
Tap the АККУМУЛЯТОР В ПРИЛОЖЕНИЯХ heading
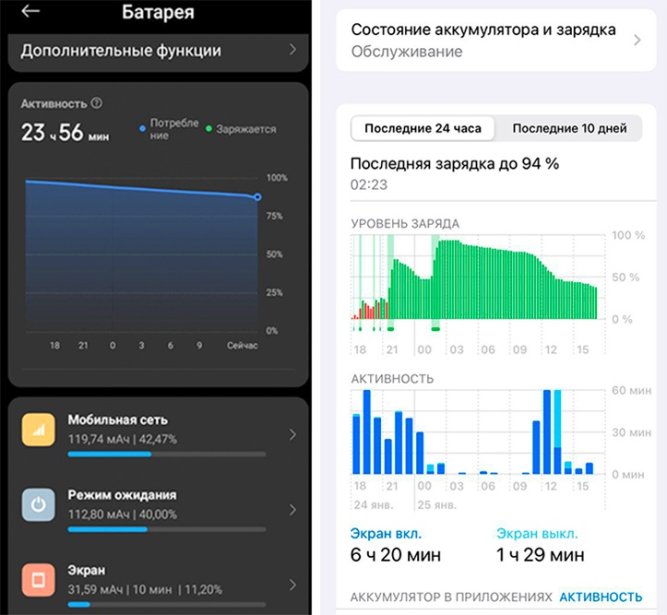451,598
